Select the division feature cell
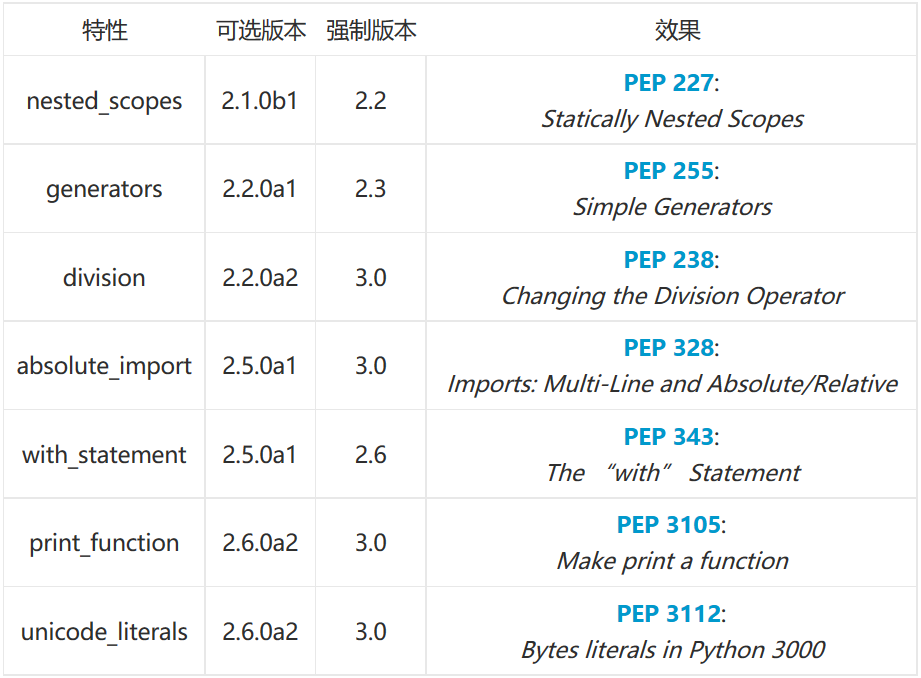The height and width of the screenshot is (678, 921). [x=104, y=277]
